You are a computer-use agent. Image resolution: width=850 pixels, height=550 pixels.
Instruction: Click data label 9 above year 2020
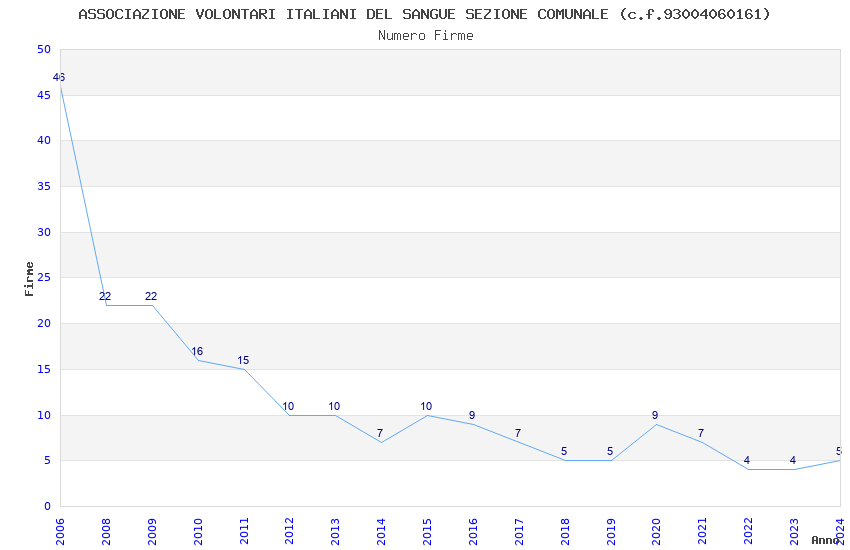pyautogui.click(x=655, y=416)
